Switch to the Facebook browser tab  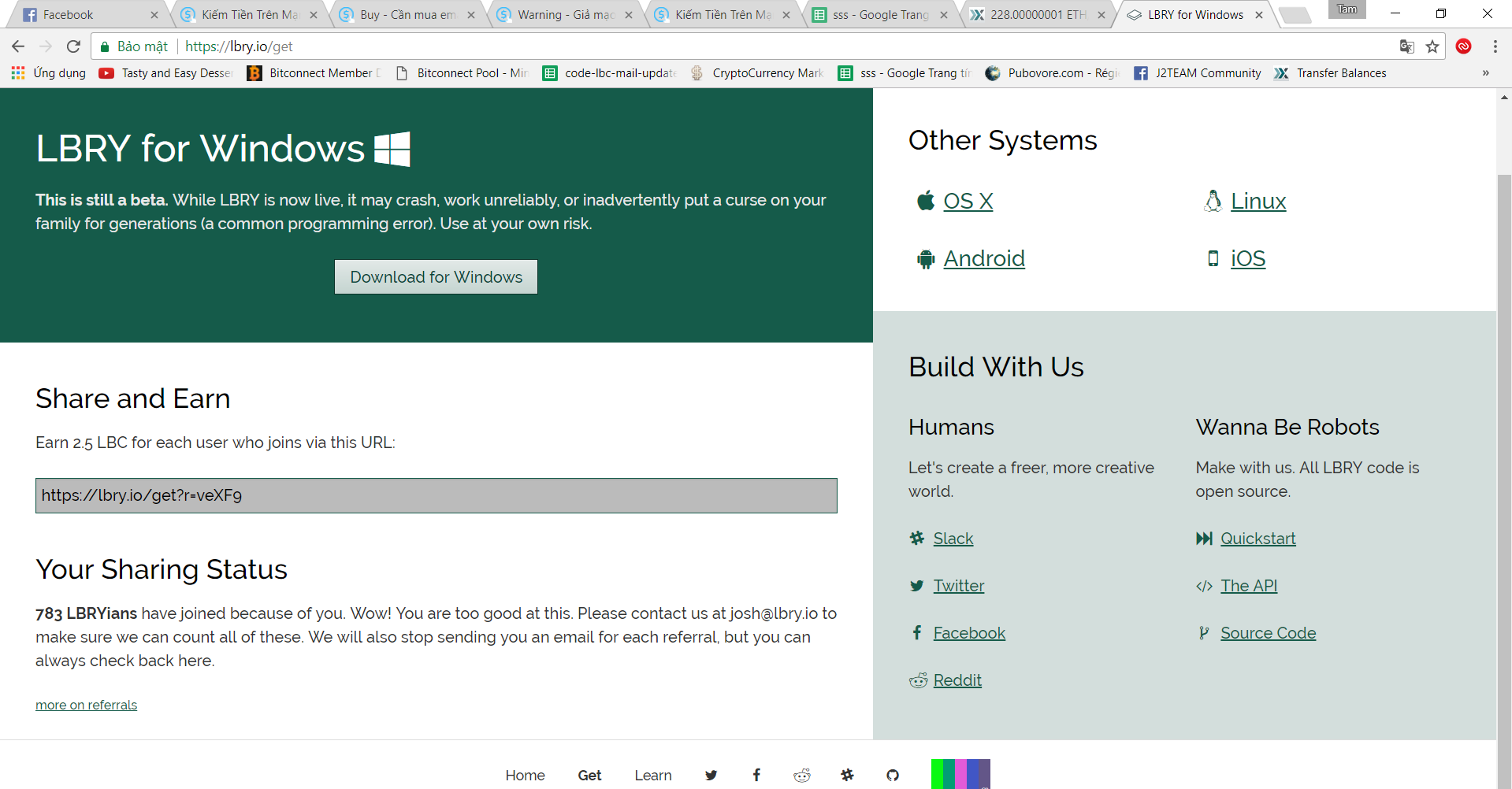point(87,14)
